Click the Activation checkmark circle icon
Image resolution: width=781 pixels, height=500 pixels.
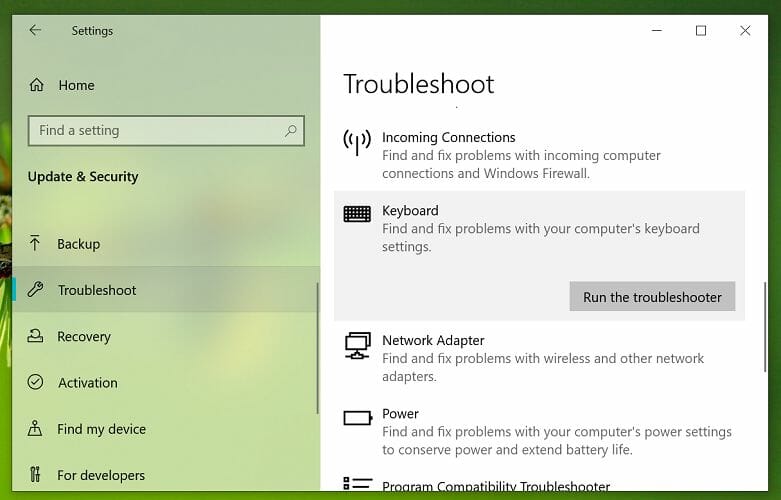pyautogui.click(x=35, y=382)
